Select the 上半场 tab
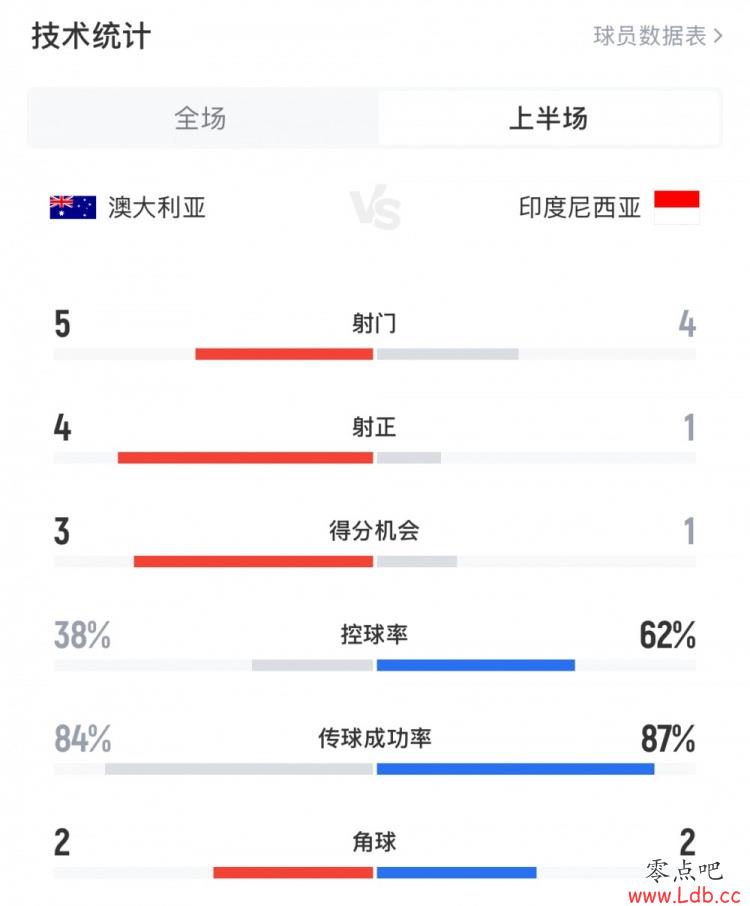This screenshot has width=750, height=906. coord(548,119)
